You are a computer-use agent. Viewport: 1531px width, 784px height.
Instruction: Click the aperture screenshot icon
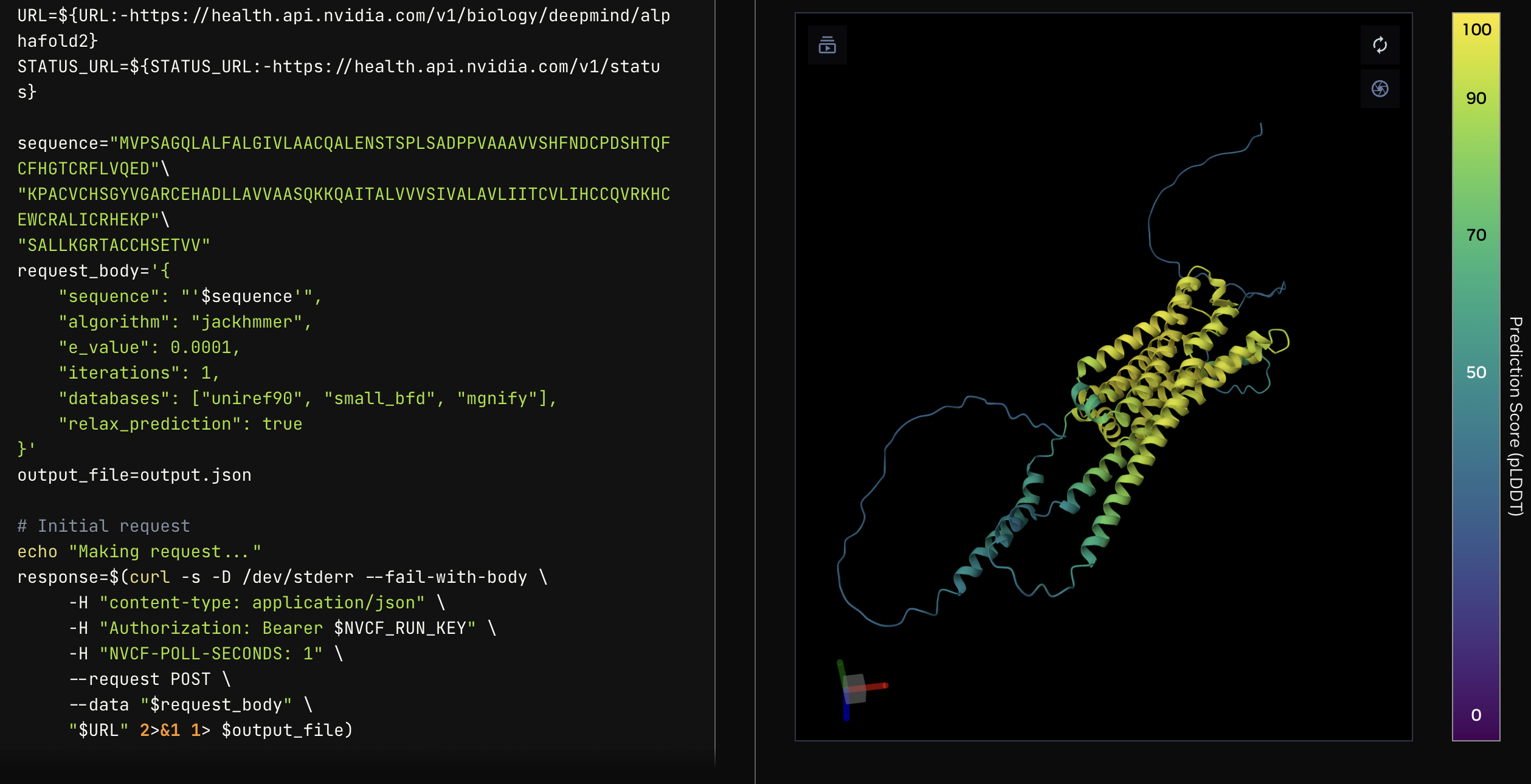pos(1380,89)
